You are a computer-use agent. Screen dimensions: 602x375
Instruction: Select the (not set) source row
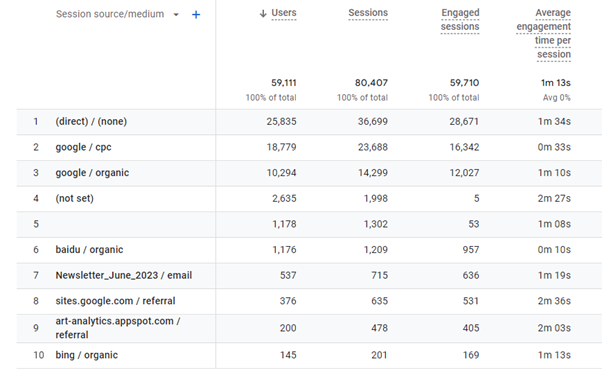pyautogui.click(x=309, y=199)
